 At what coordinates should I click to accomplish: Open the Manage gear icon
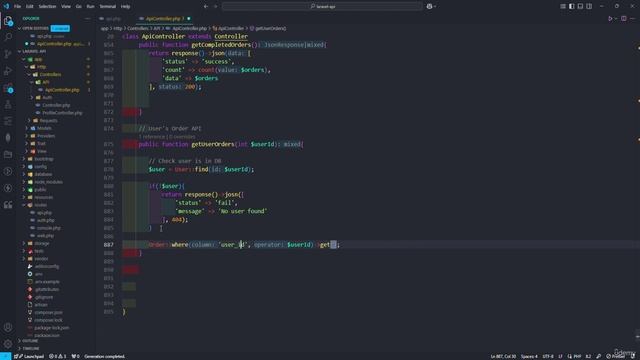tap(8, 344)
